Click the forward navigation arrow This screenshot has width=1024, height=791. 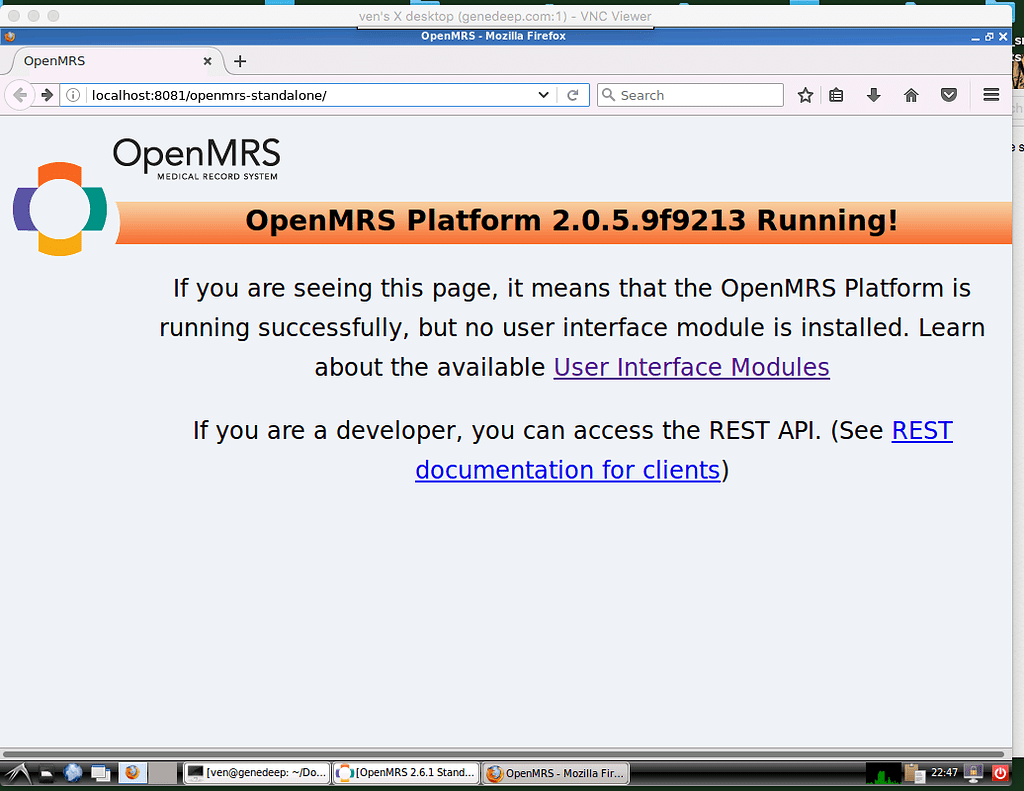click(x=47, y=94)
